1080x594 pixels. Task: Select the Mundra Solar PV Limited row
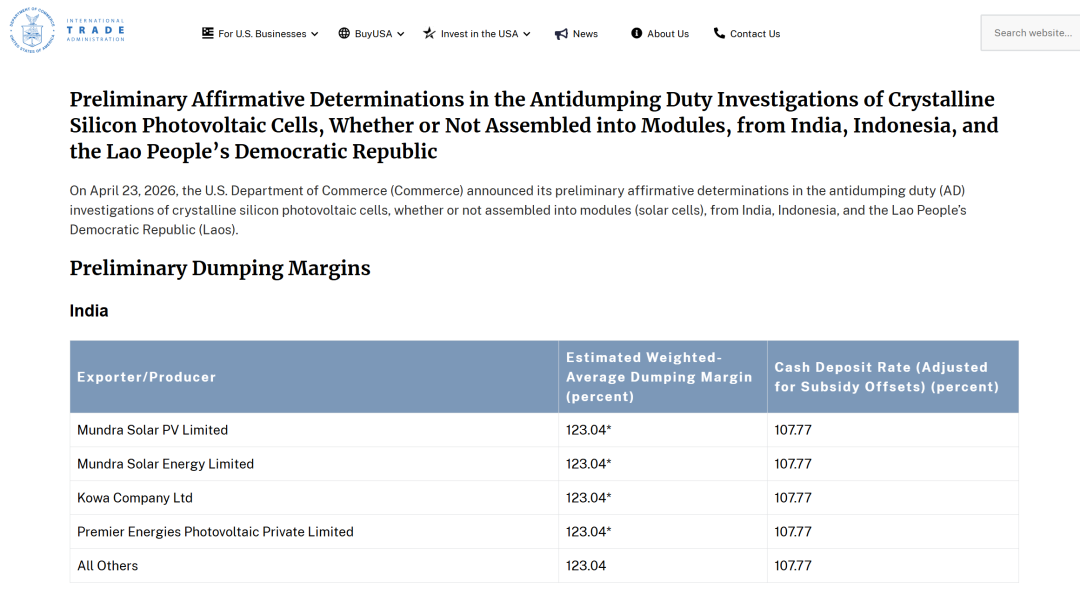tap(544, 430)
